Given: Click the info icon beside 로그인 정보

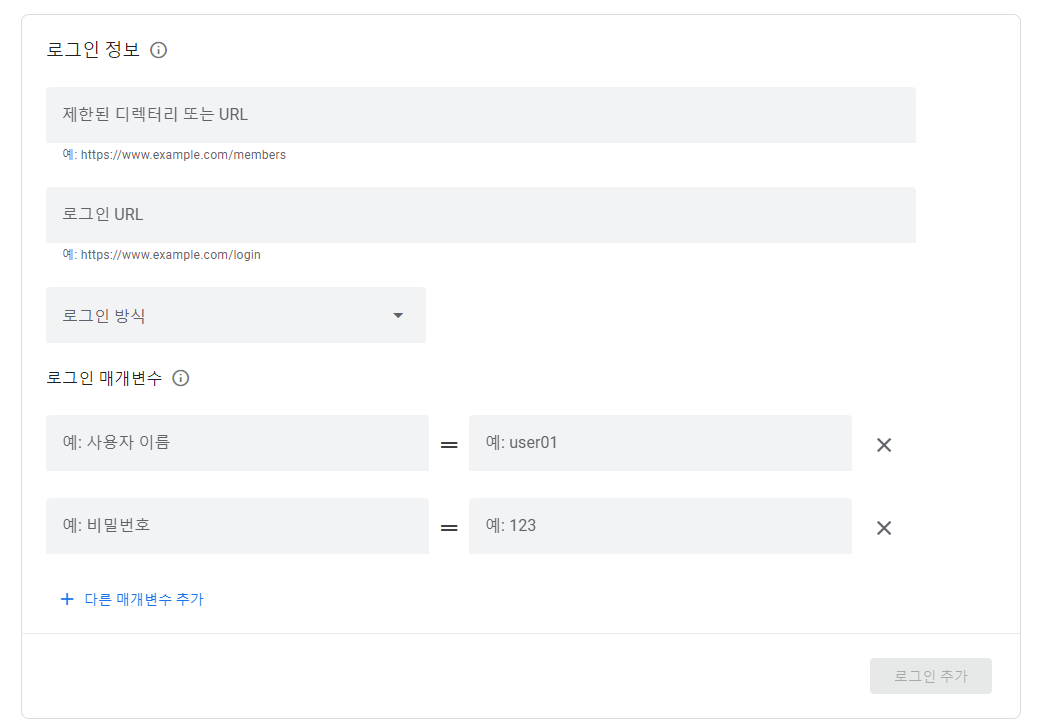Looking at the screenshot, I should [159, 50].
